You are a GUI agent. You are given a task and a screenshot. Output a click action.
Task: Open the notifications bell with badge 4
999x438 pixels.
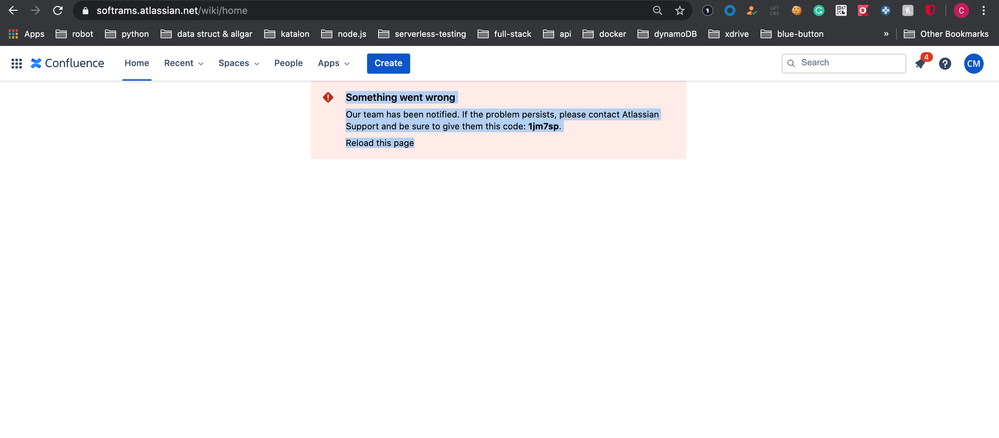[x=921, y=63]
